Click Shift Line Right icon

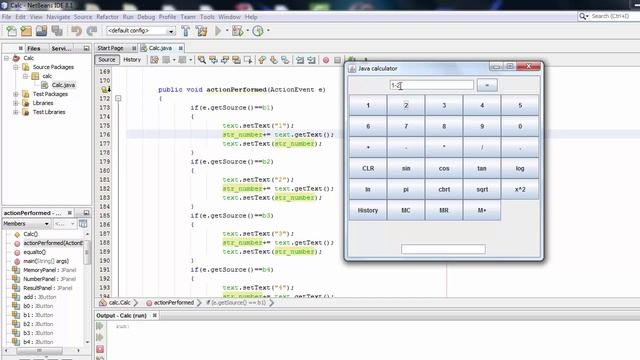pyautogui.click(x=311, y=60)
